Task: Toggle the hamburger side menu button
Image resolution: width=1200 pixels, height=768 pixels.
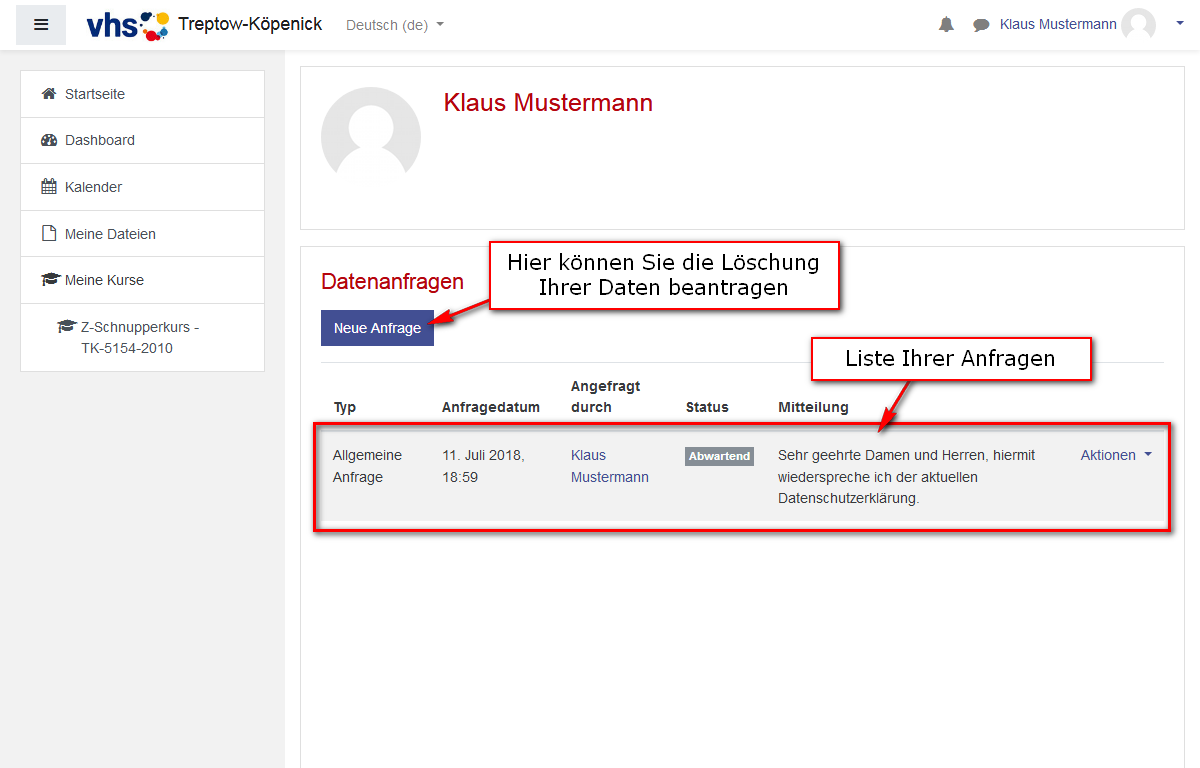Action: [x=41, y=25]
